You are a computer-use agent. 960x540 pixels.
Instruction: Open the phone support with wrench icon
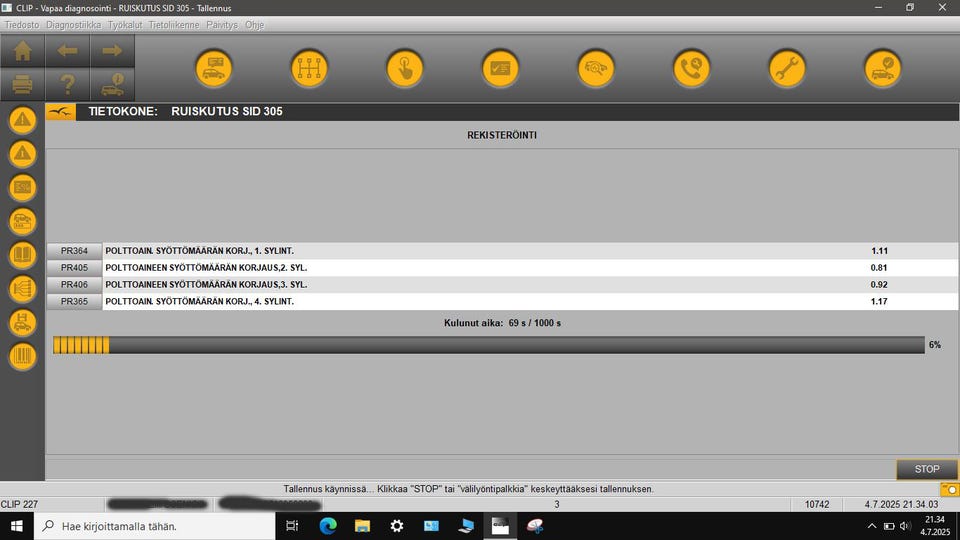pyautogui.click(x=691, y=68)
